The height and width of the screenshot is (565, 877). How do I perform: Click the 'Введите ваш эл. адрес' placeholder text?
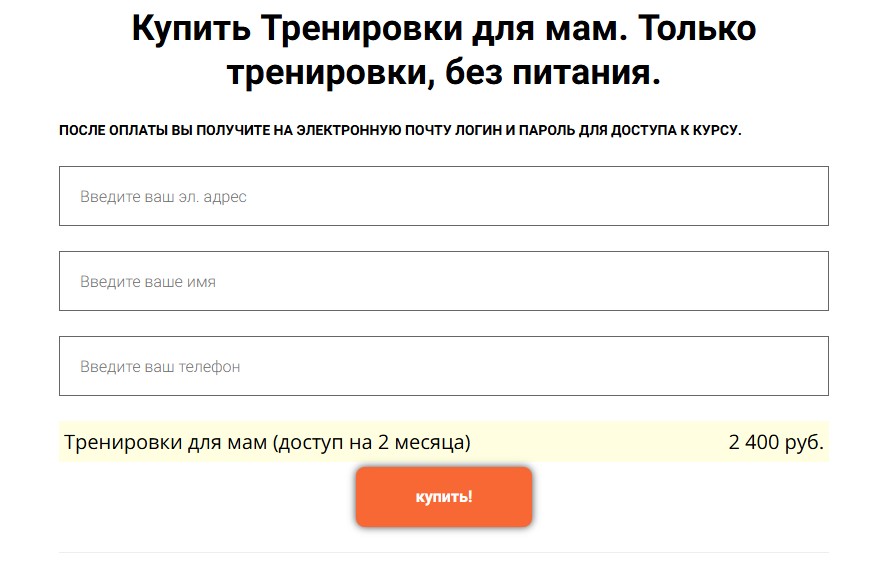(163, 197)
